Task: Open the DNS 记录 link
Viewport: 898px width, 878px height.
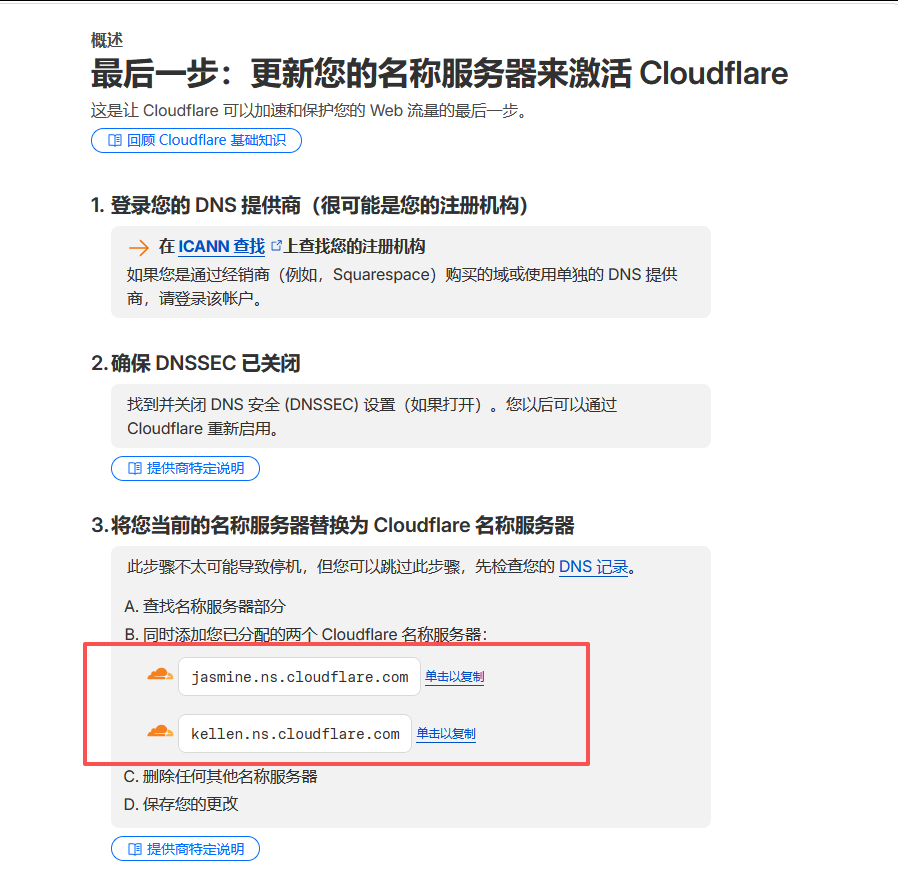Action: (593, 567)
